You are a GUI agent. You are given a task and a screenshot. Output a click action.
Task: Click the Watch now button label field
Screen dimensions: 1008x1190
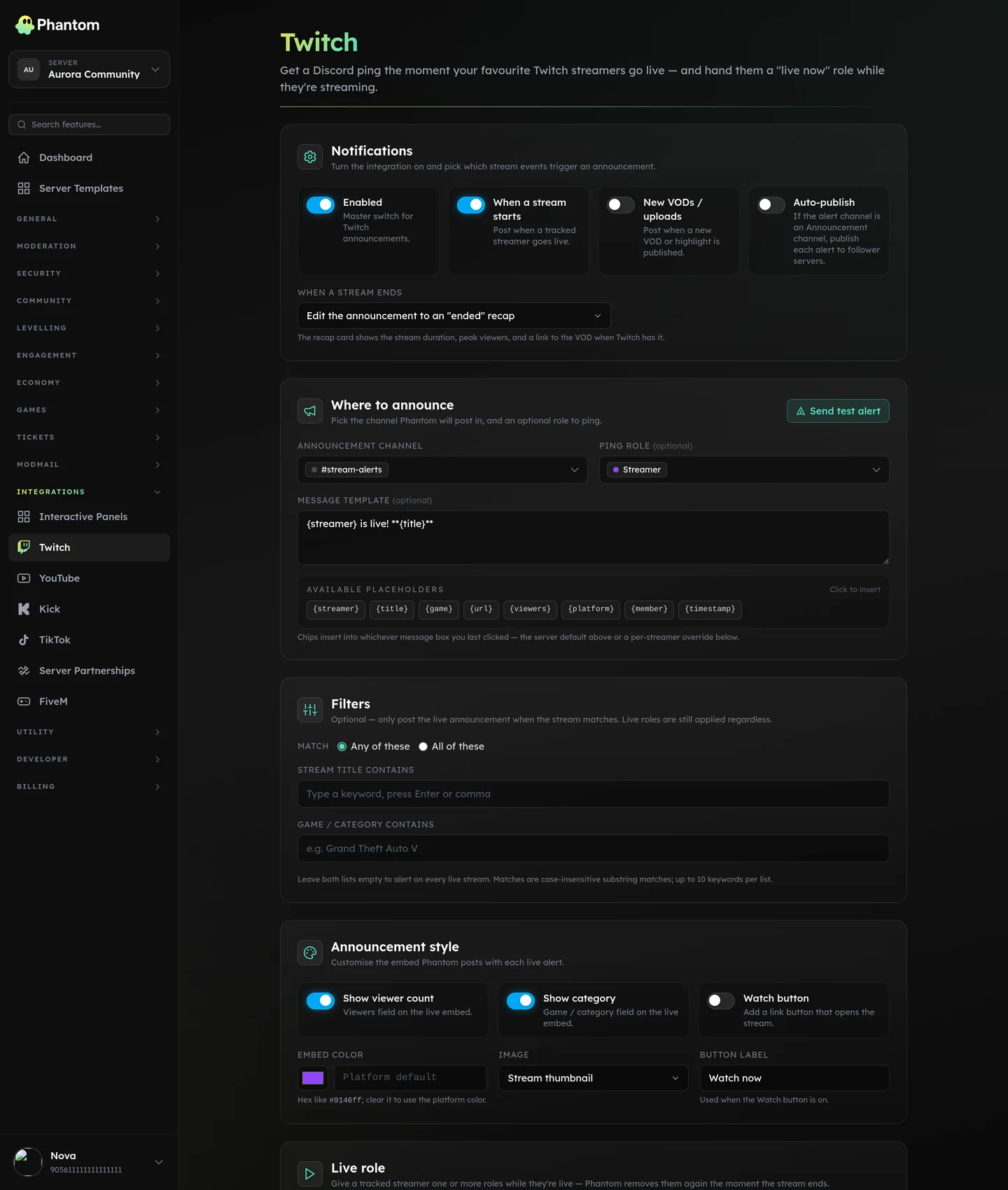[794, 1078]
